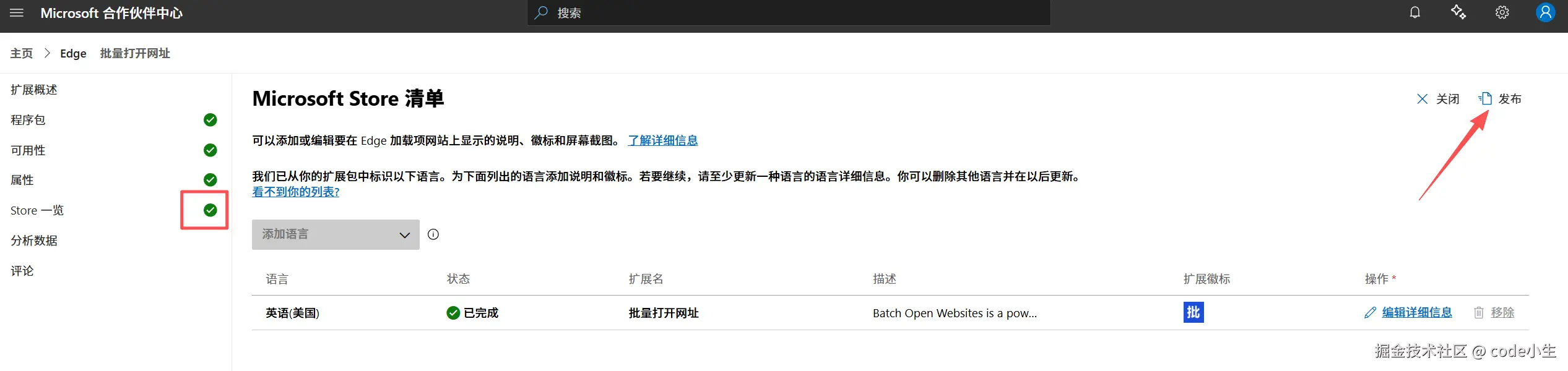This screenshot has width=1568, height=371.
Task: Click the 语言 column header
Action: coord(277,279)
